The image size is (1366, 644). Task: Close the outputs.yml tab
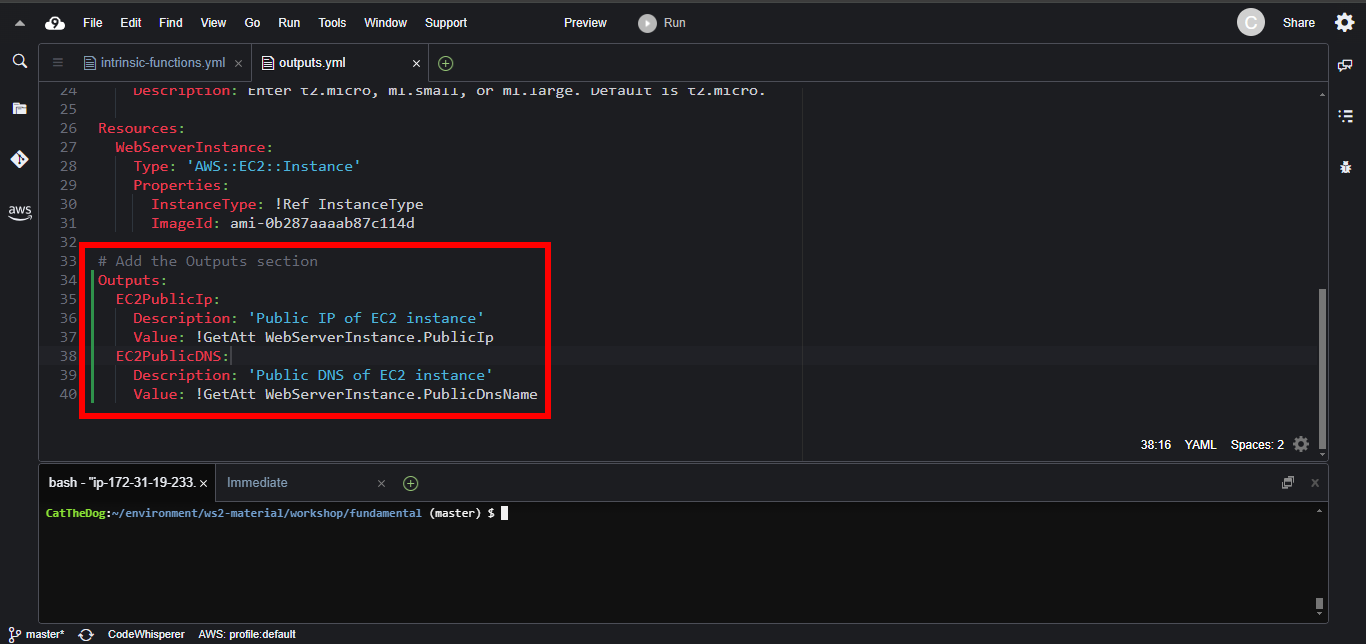(x=414, y=63)
